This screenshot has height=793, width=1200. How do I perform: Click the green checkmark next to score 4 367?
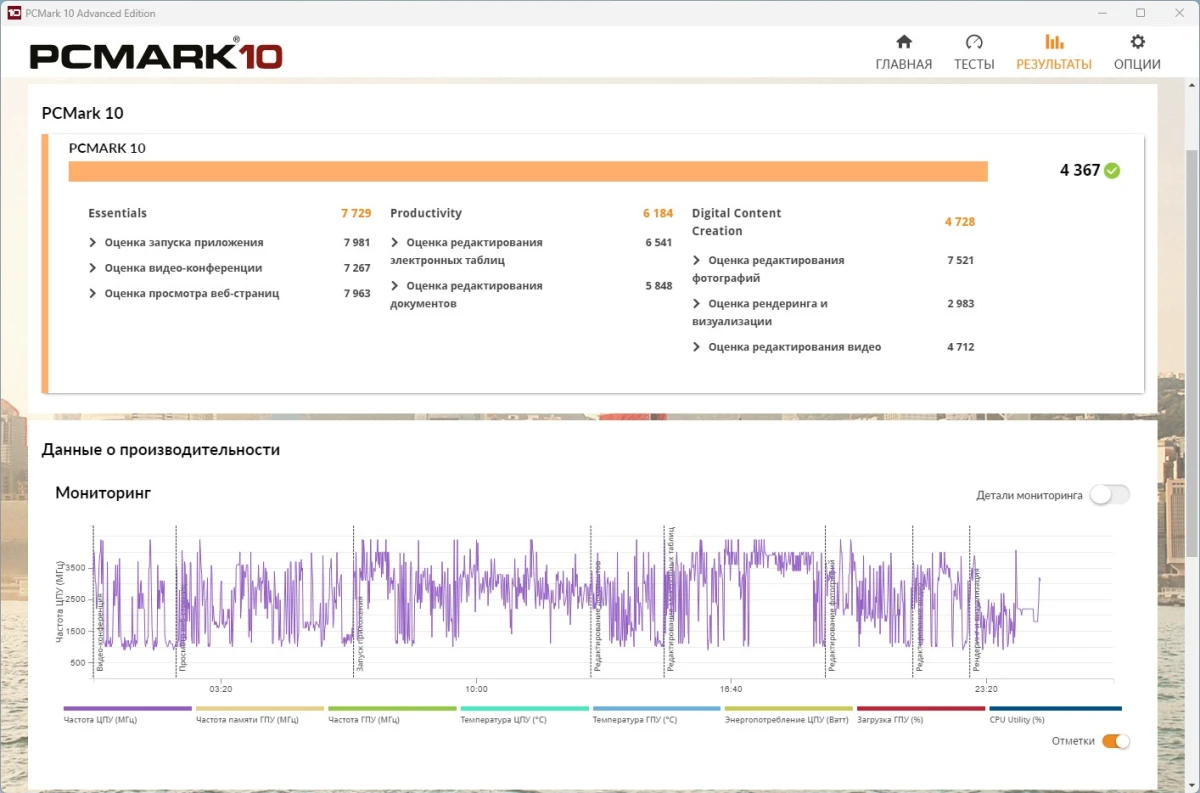click(x=1112, y=171)
